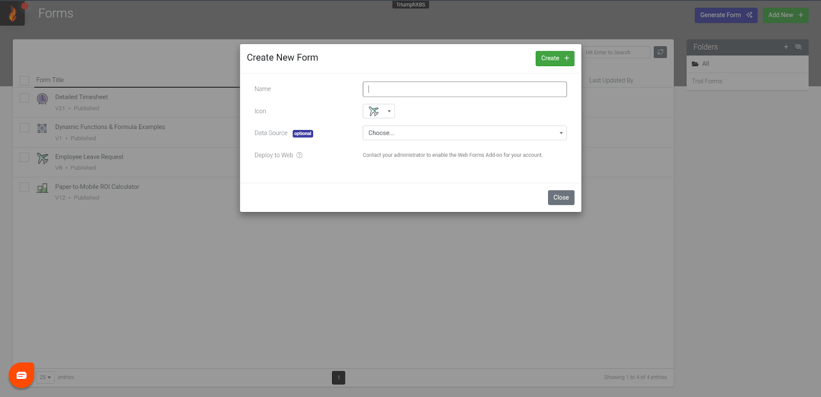Open the 25 entries per page dropdown
Viewport: 821px width, 397px height.
[x=45, y=377]
